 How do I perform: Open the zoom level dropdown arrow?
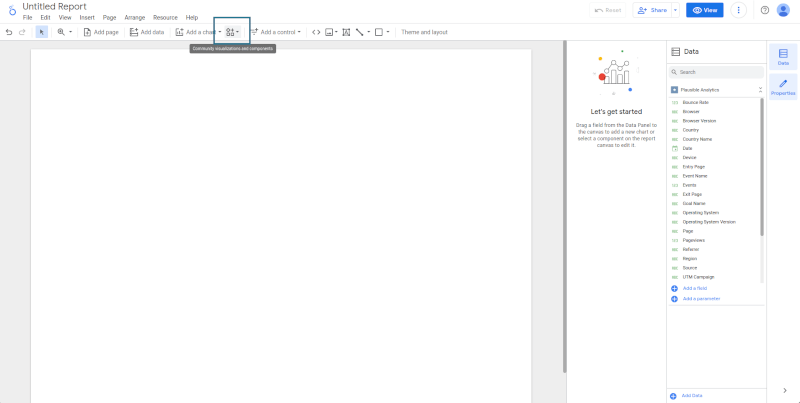[x=70, y=32]
